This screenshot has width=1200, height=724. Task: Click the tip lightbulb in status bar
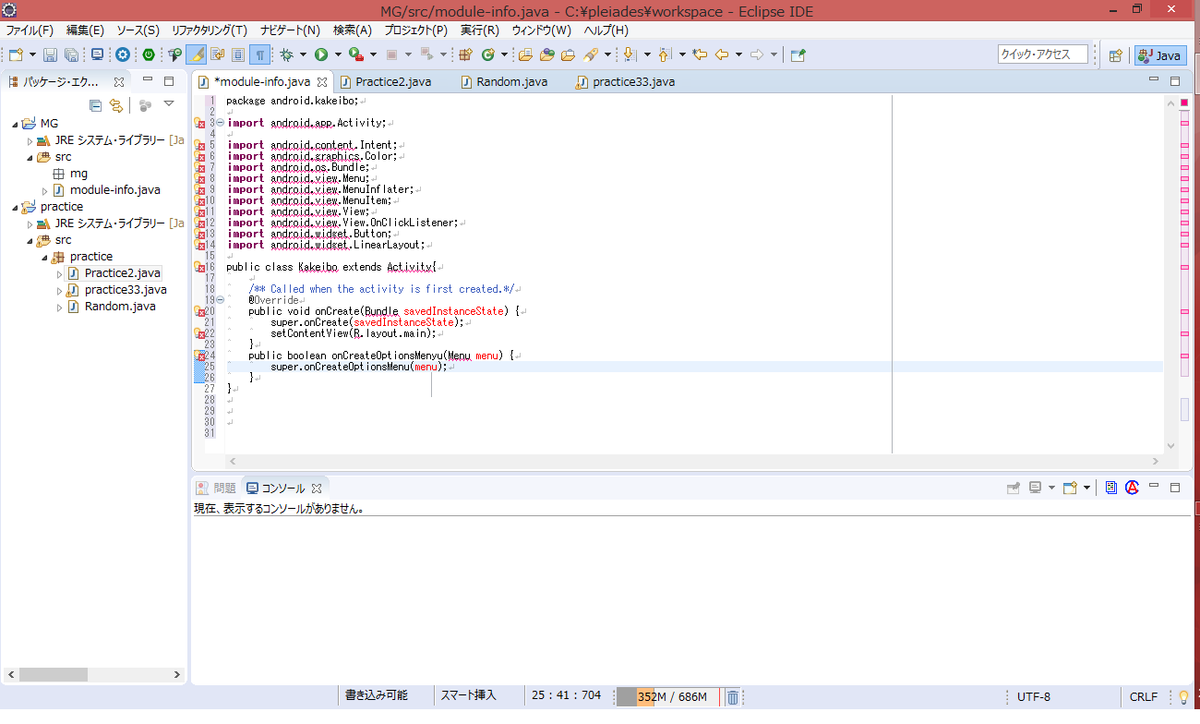pos(1184,697)
